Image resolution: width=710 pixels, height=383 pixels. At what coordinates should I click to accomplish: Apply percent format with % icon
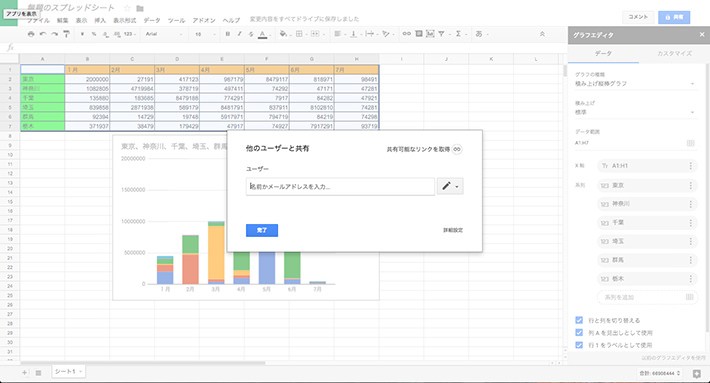[x=94, y=34]
